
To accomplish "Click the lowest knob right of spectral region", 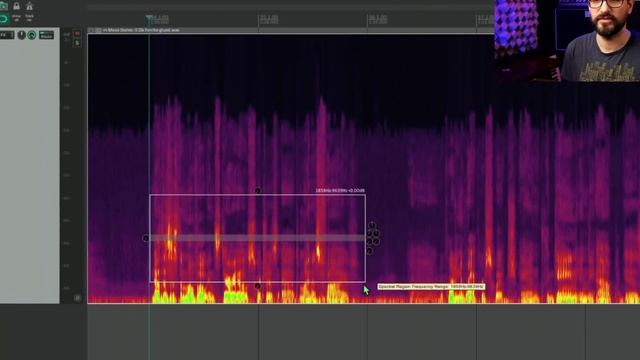I will point(369,251).
